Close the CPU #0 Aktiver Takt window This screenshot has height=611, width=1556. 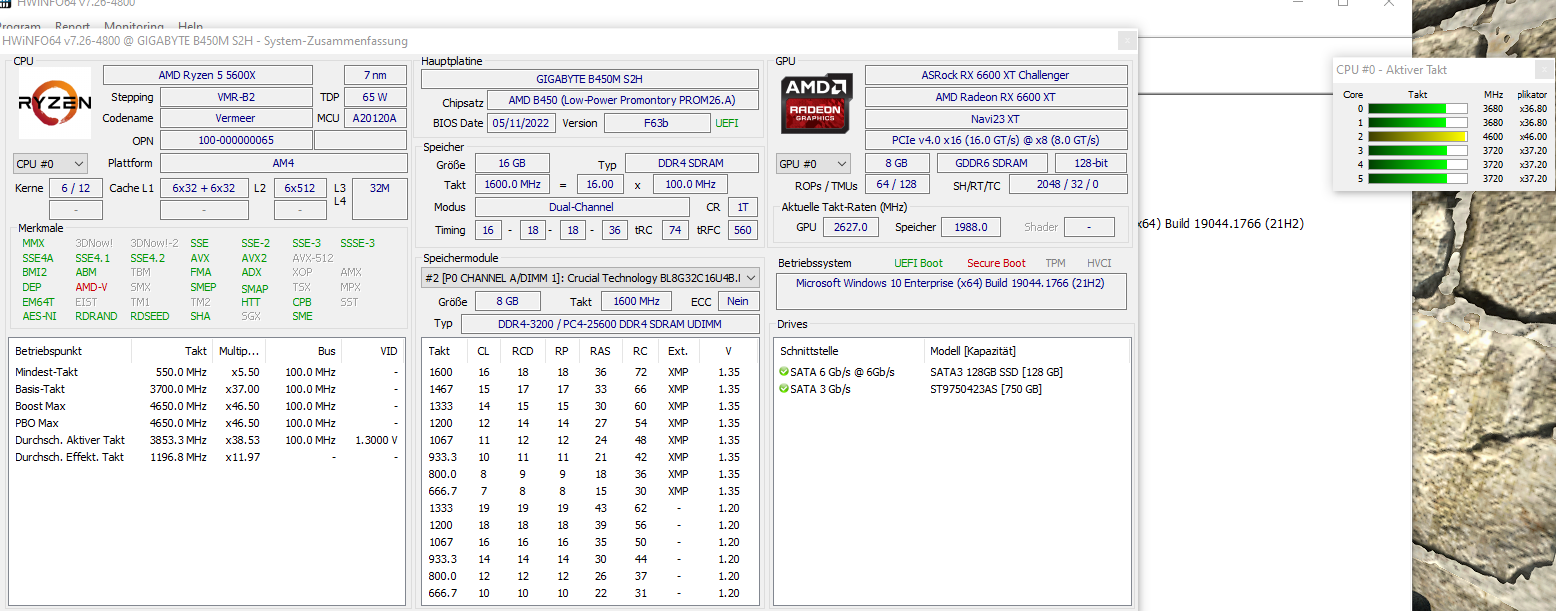click(1543, 69)
